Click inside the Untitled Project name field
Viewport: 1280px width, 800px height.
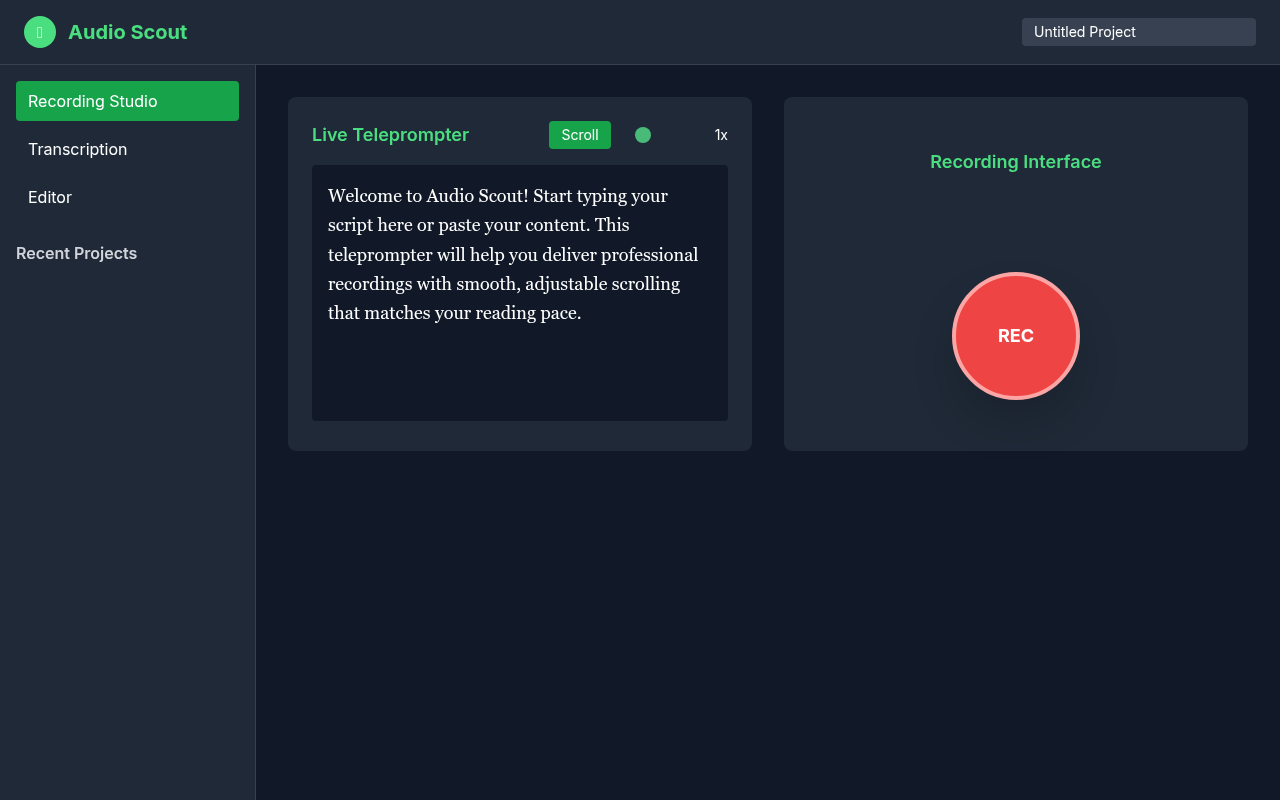point(1138,31)
